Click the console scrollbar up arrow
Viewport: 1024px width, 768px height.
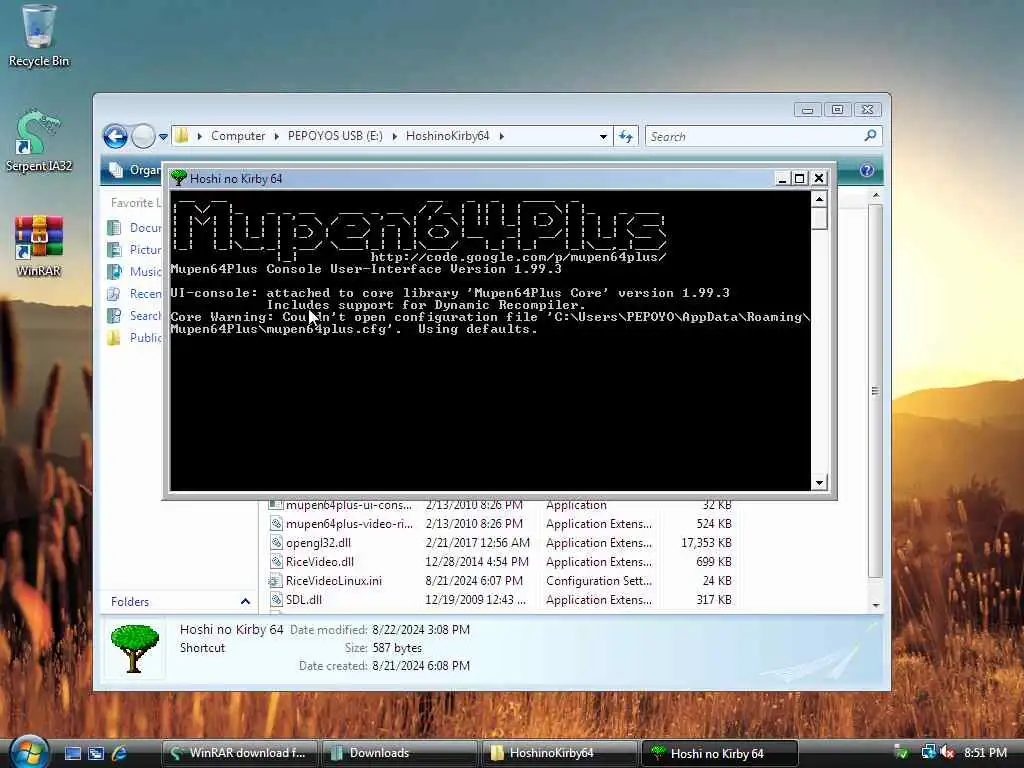point(819,199)
